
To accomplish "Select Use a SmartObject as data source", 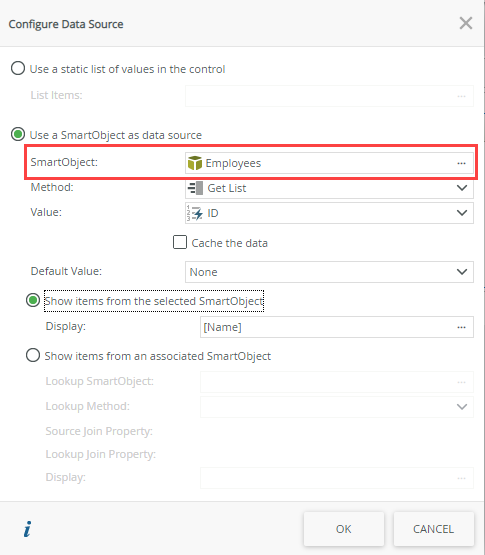I will [x=18, y=135].
